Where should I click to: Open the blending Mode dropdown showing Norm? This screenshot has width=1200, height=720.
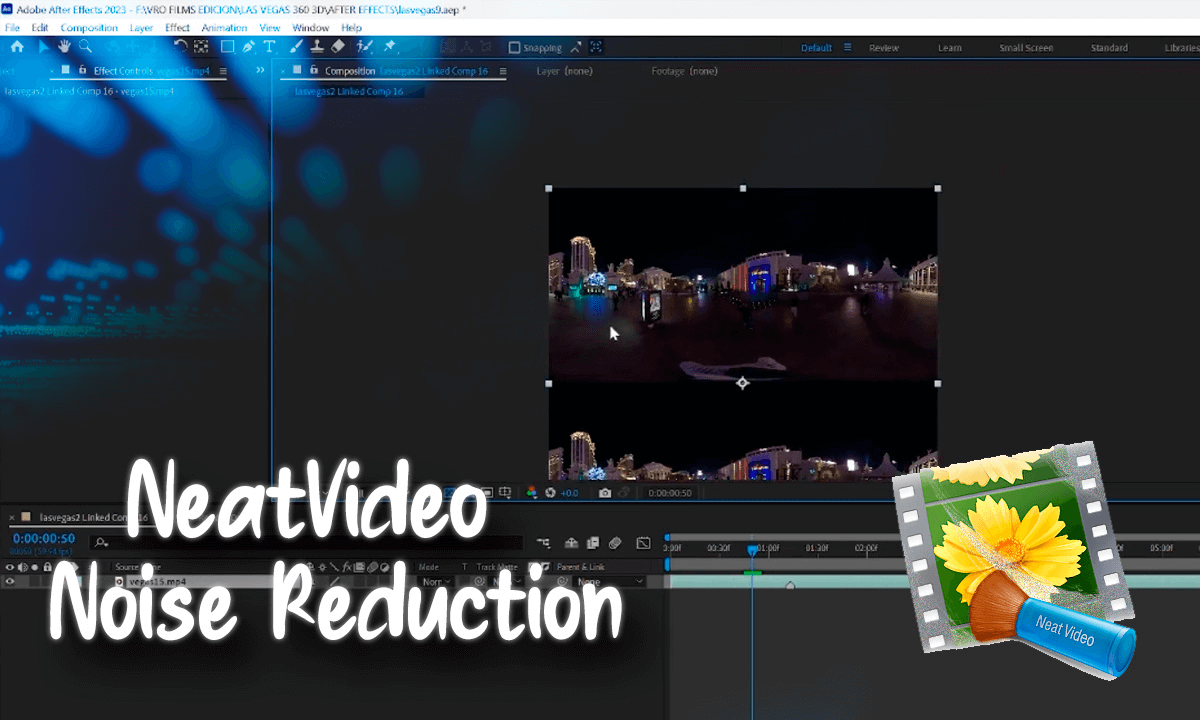(x=434, y=580)
